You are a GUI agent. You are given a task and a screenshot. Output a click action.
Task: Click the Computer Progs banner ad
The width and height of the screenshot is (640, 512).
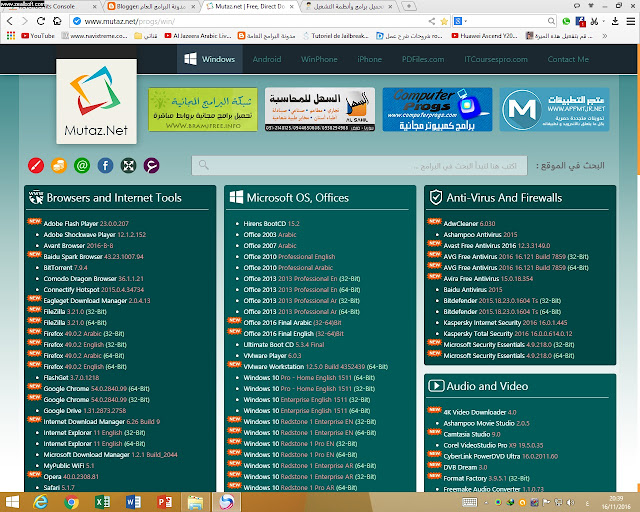click(x=437, y=109)
